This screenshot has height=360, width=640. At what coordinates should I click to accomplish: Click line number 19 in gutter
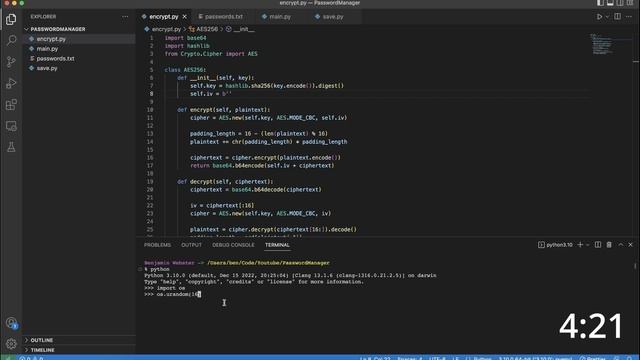click(x=150, y=182)
